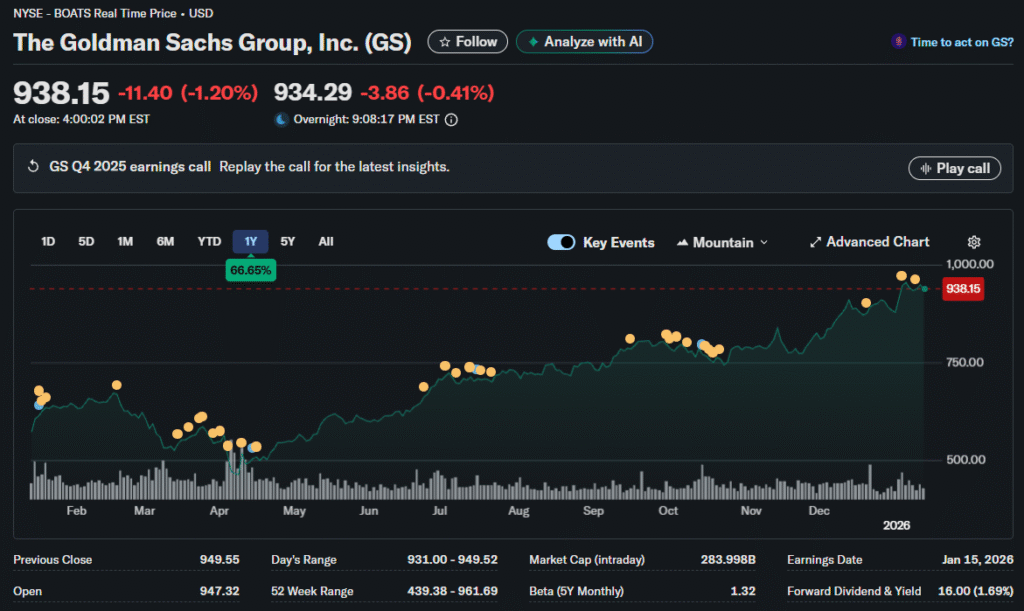Screen dimensions: 1024x611
Task: Click the red 938.15 price label on chart
Action: (961, 288)
